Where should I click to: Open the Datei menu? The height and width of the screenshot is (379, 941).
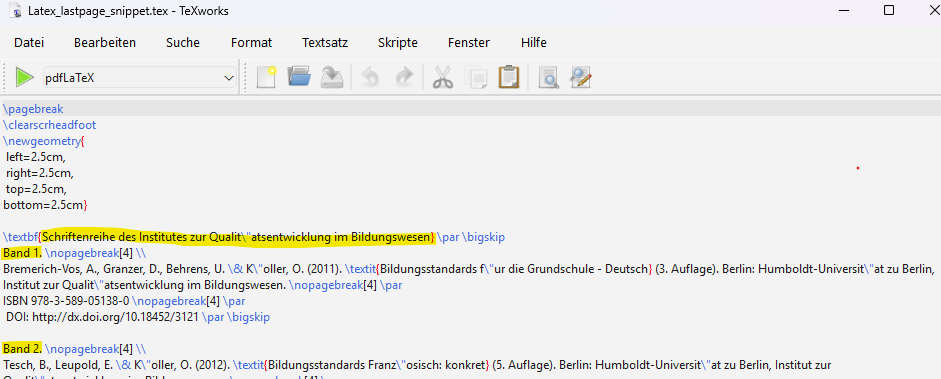point(29,43)
